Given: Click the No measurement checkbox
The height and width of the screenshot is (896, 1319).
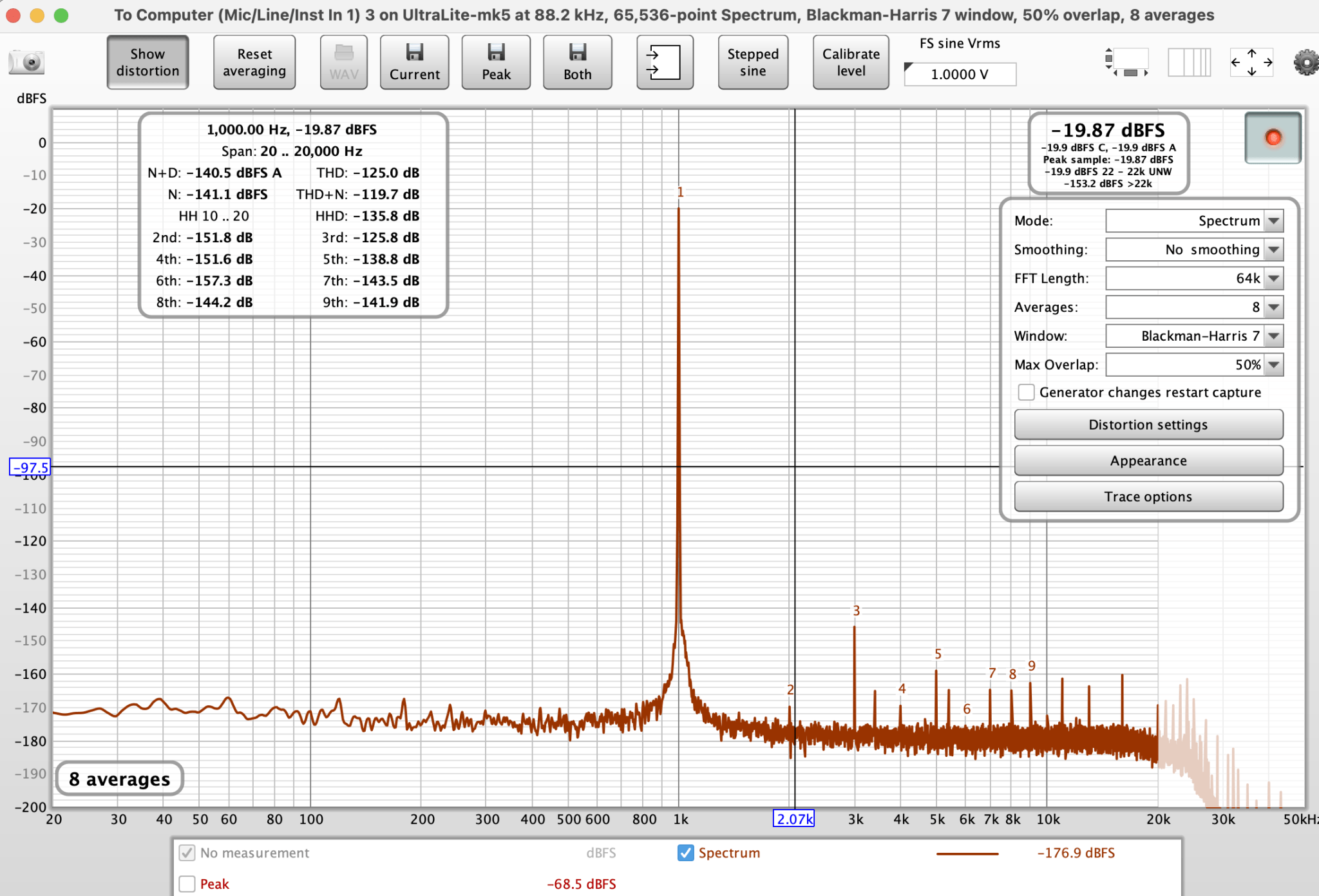Looking at the screenshot, I should coord(187,853).
